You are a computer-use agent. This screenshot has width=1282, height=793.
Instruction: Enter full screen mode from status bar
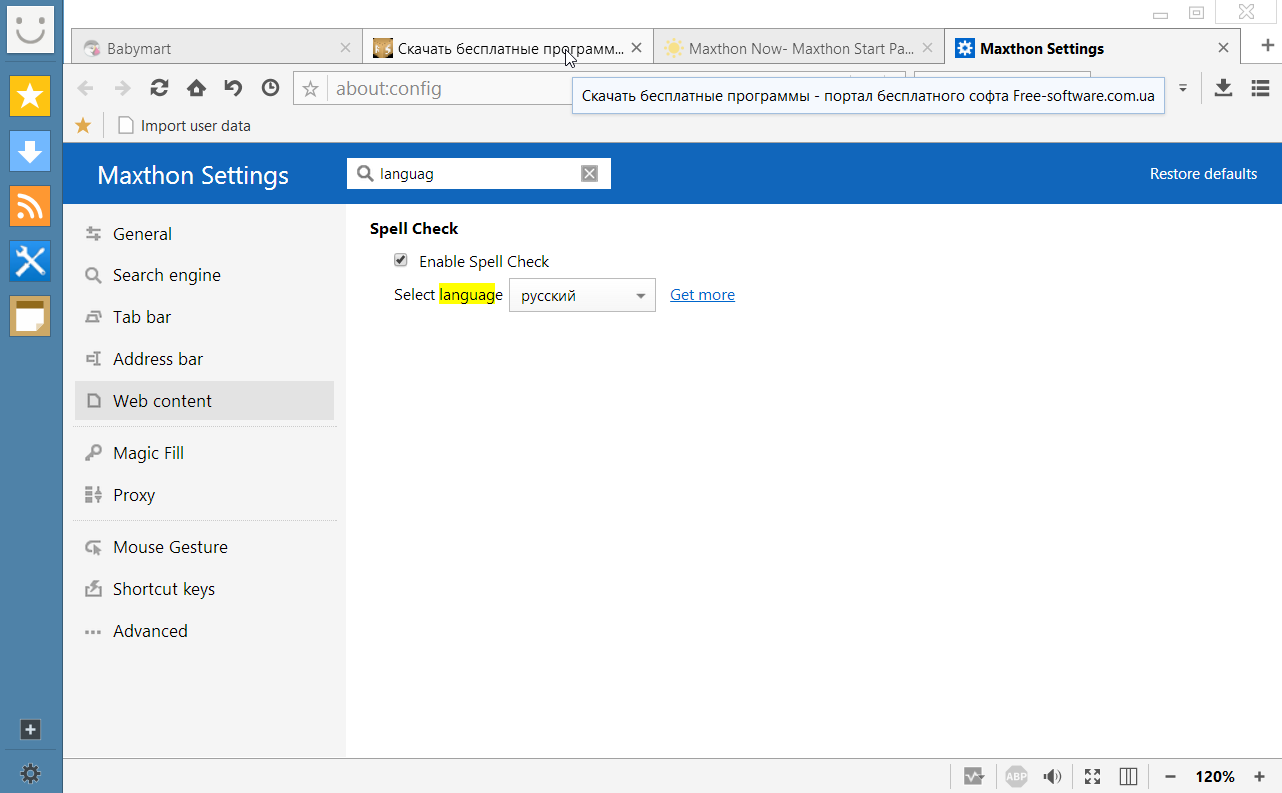coord(1092,776)
